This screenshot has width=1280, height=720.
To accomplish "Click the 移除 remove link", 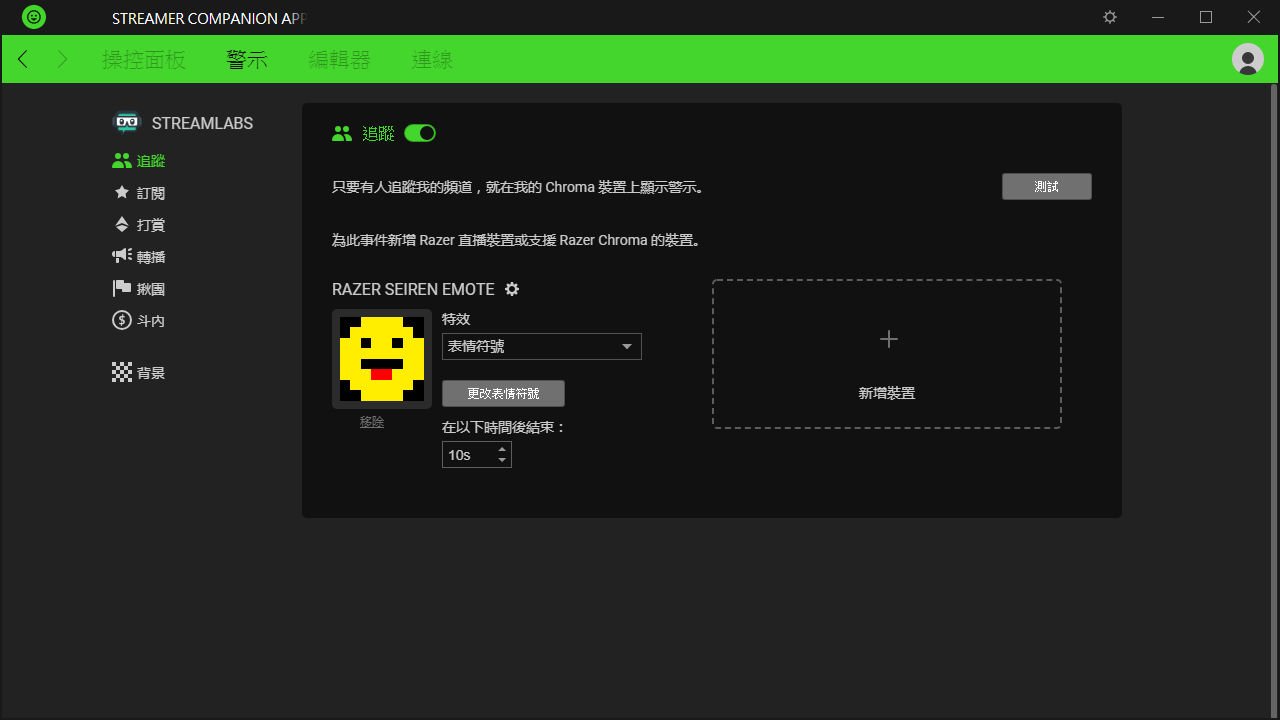I will point(372,422).
